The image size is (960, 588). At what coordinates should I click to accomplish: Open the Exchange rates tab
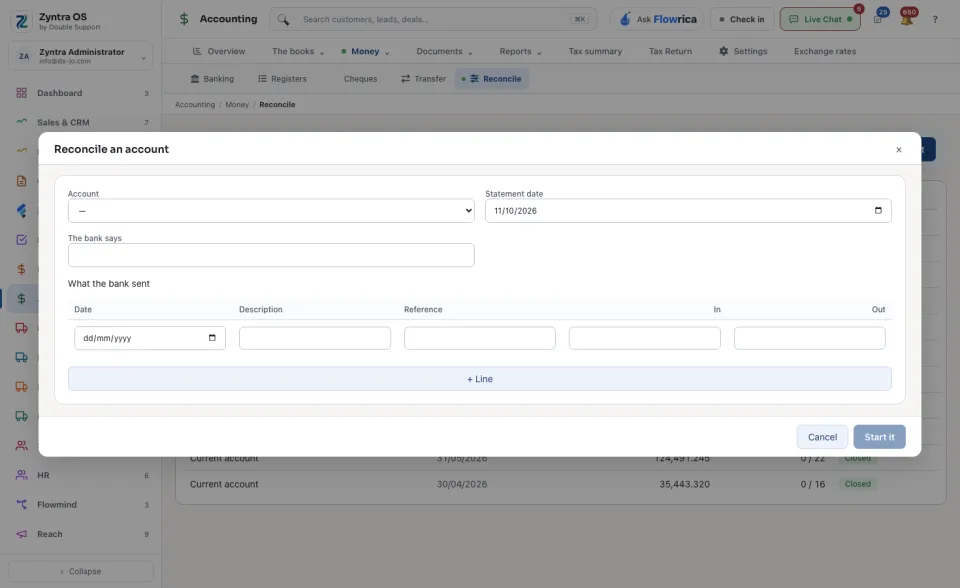[825, 51]
